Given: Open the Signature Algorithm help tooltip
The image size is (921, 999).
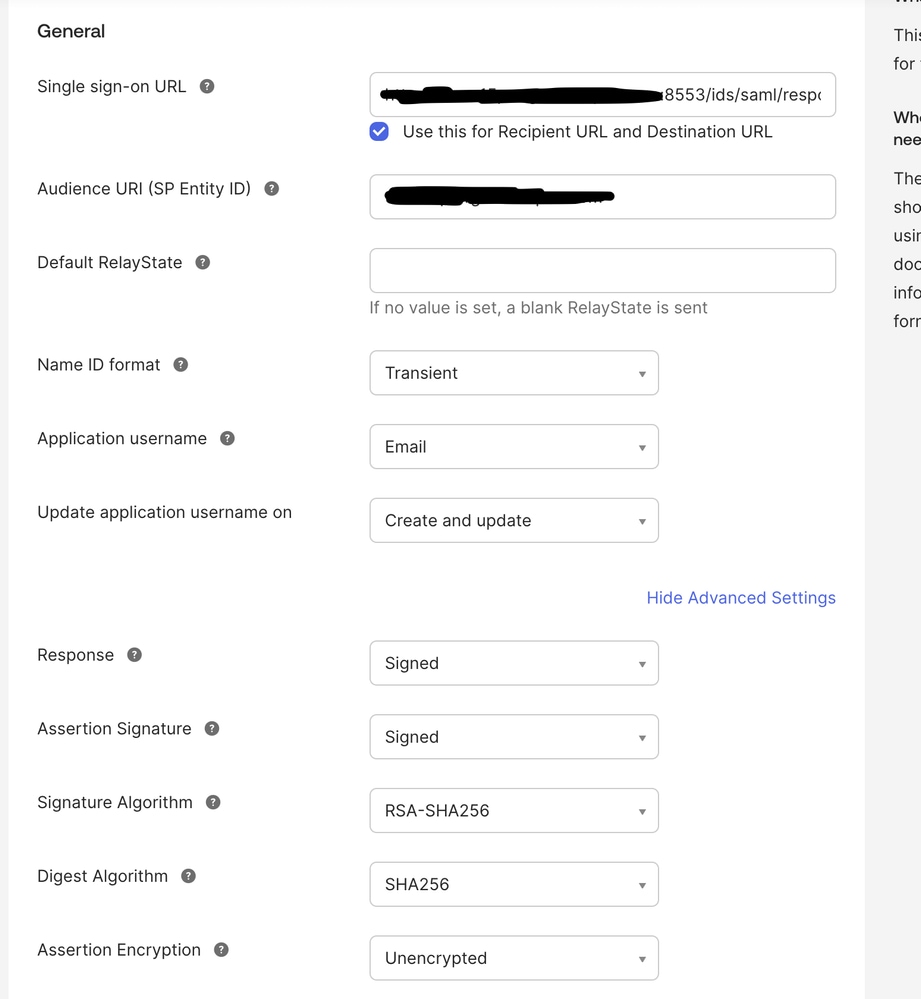Looking at the screenshot, I should pos(215,803).
